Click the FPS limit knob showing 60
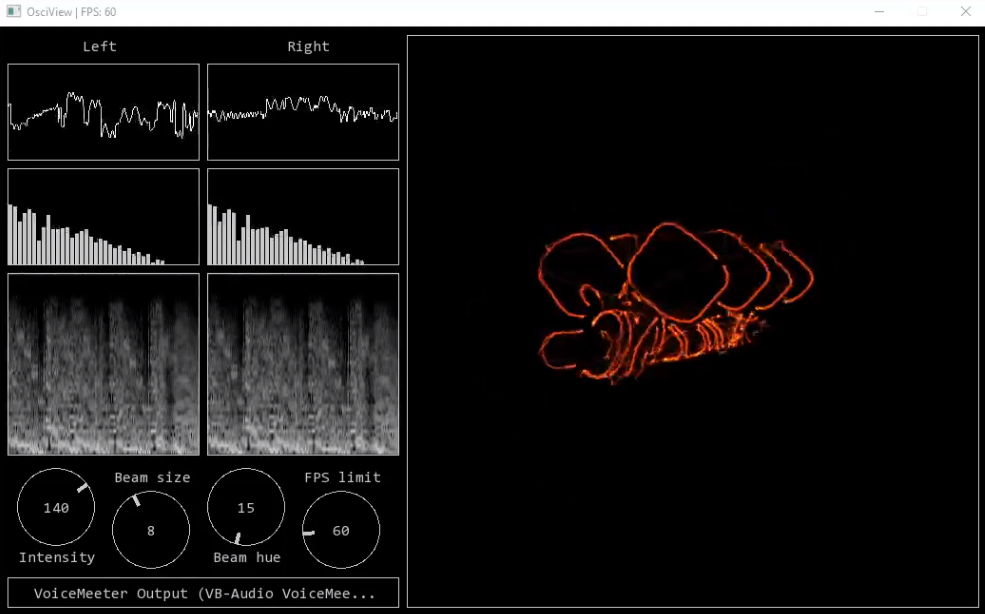The width and height of the screenshot is (985, 614). pyautogui.click(x=341, y=530)
